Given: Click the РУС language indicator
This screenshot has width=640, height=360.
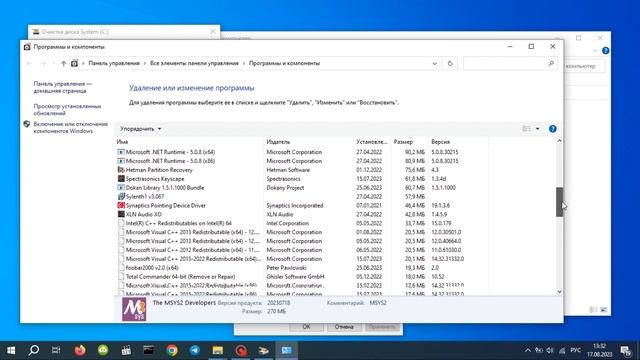Looking at the screenshot, I should coord(576,350).
